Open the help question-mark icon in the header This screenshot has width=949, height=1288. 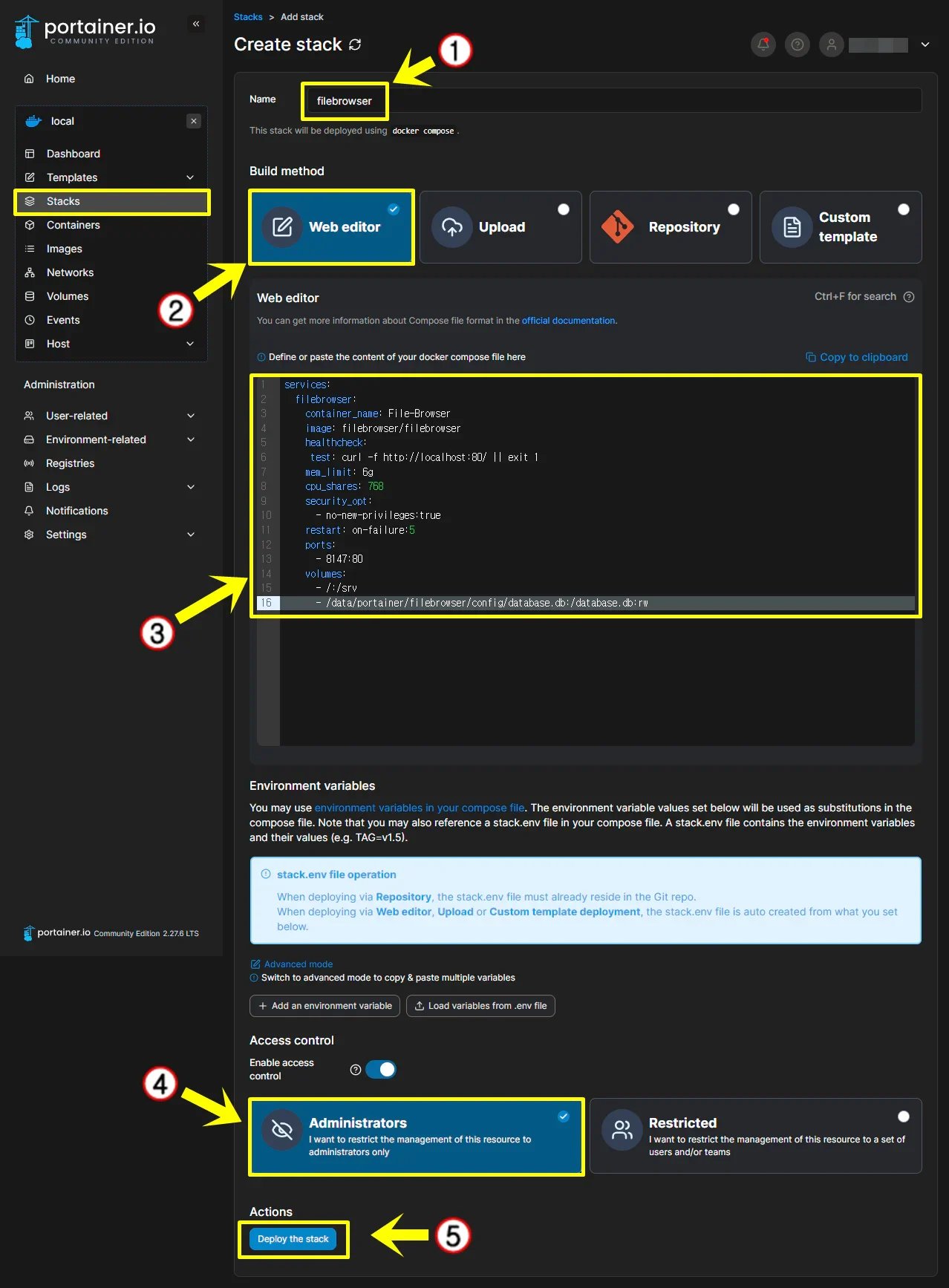[798, 45]
